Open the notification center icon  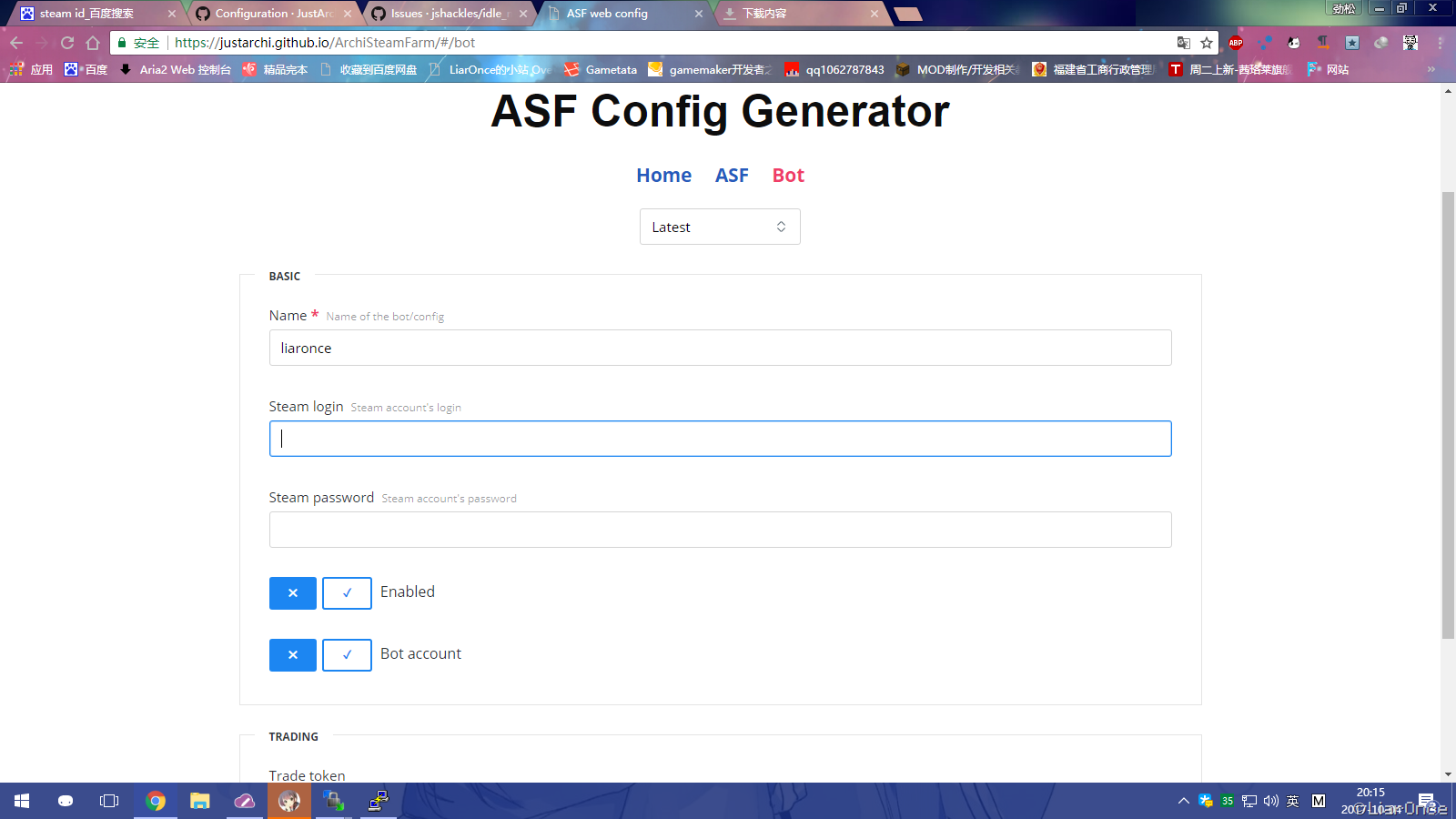pyautogui.click(x=1426, y=801)
